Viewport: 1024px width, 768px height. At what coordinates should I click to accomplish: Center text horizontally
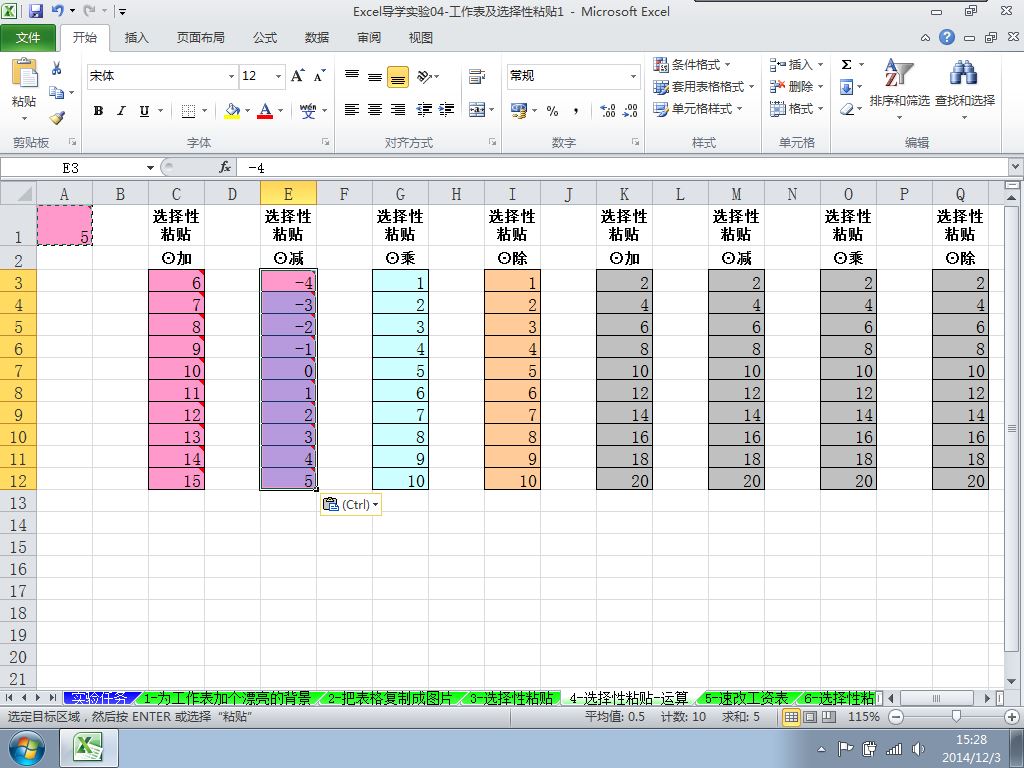[x=375, y=110]
